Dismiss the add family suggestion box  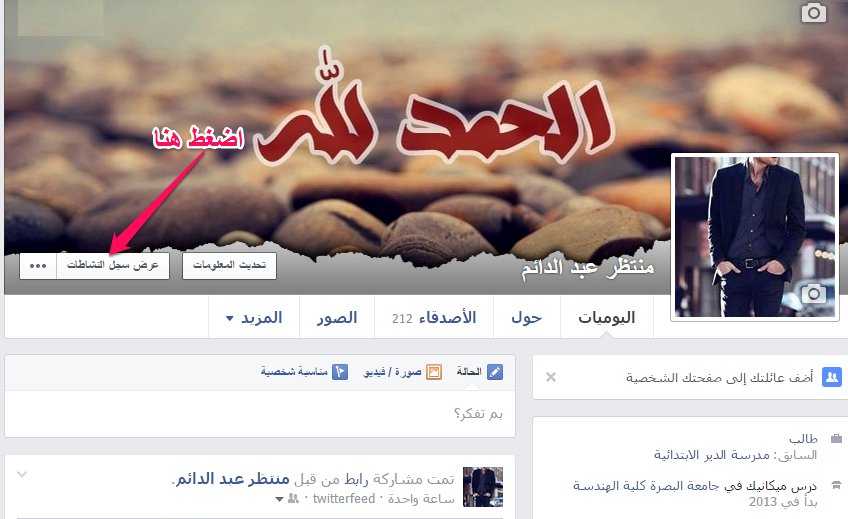click(551, 377)
